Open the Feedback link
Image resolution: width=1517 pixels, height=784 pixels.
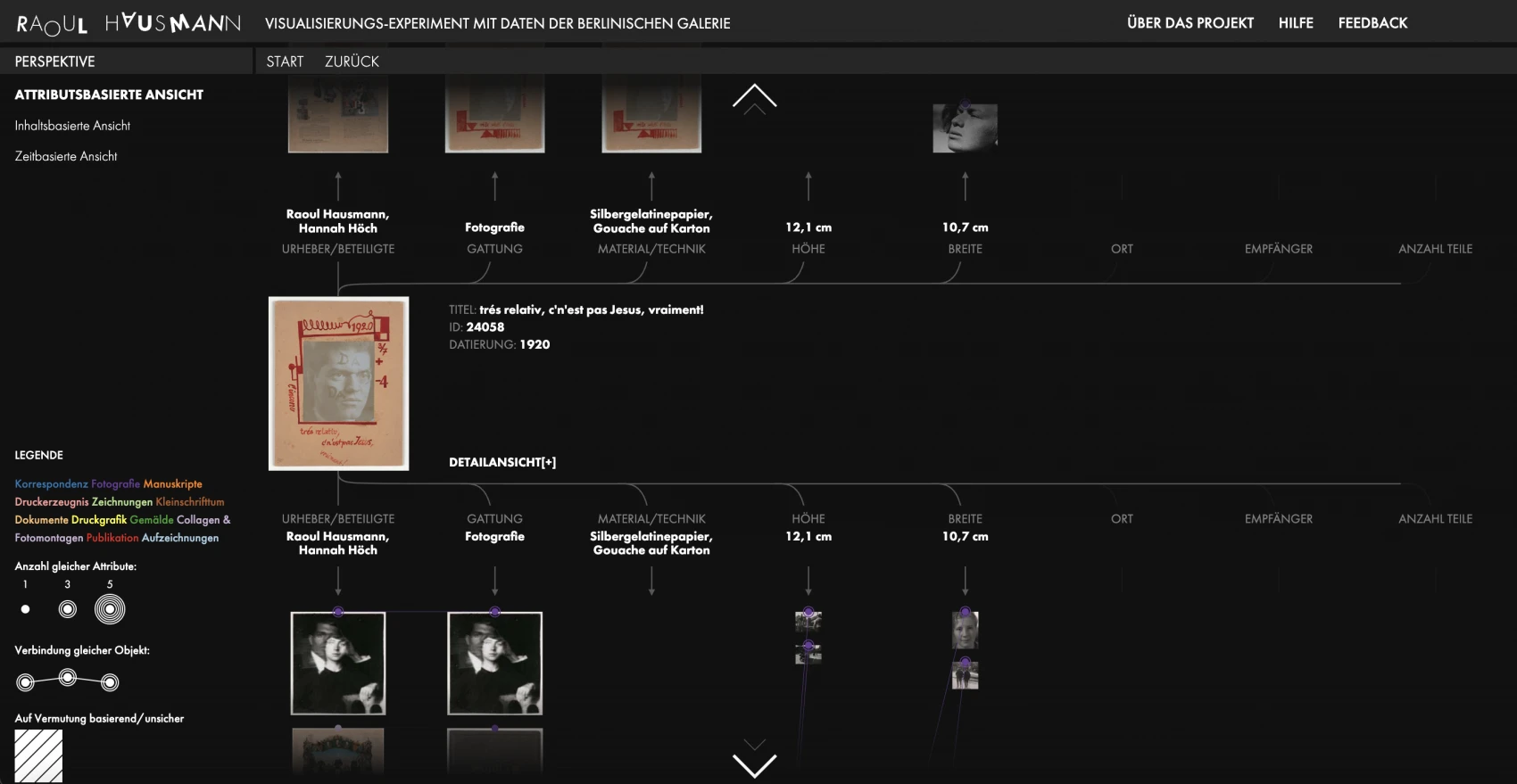(x=1372, y=23)
